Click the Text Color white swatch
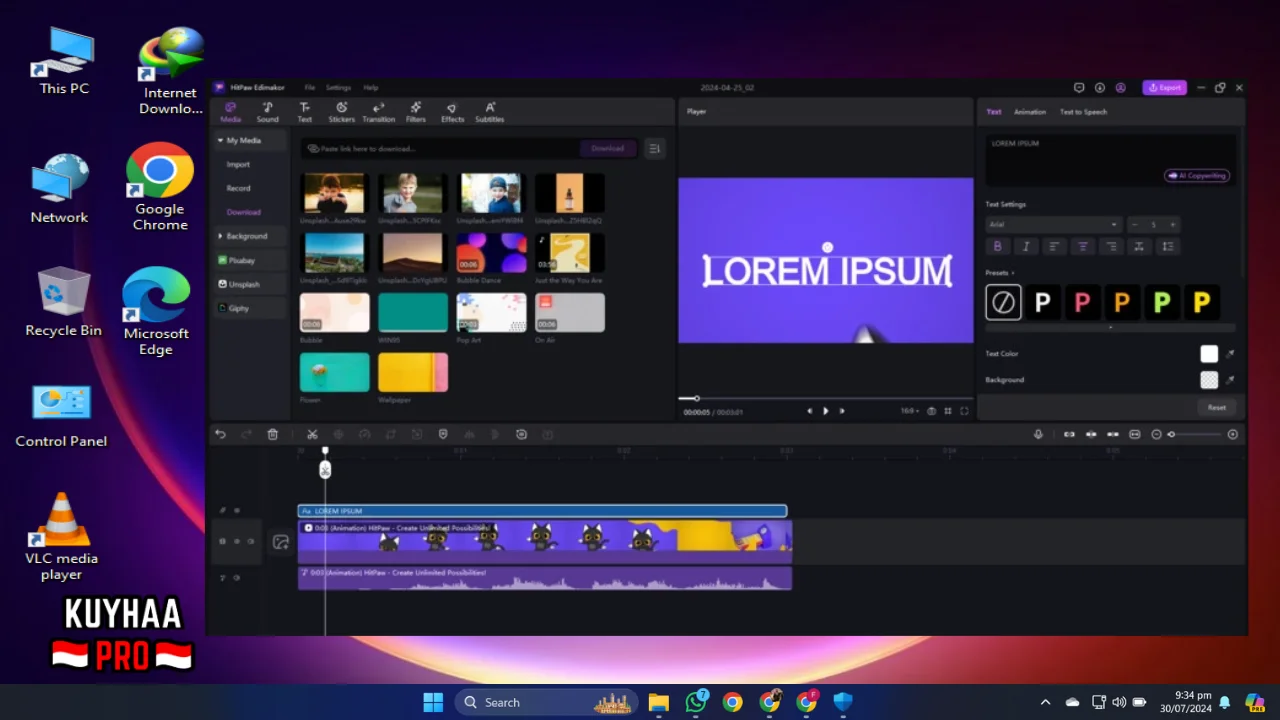The image size is (1280, 720). [1209, 354]
